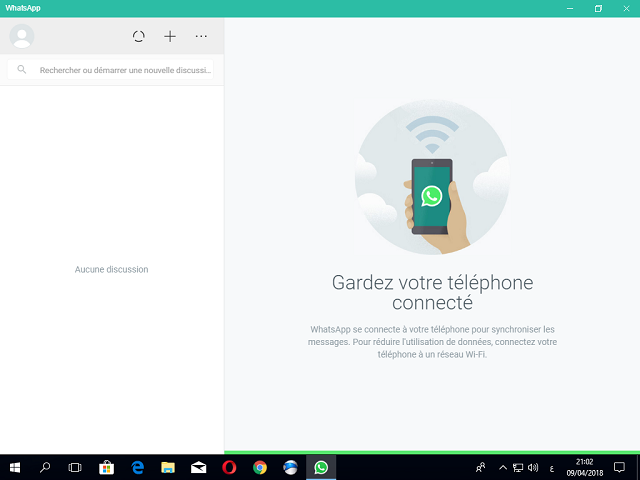The width and height of the screenshot is (640, 480).
Task: Open the profile avatar picture
Action: point(22,36)
